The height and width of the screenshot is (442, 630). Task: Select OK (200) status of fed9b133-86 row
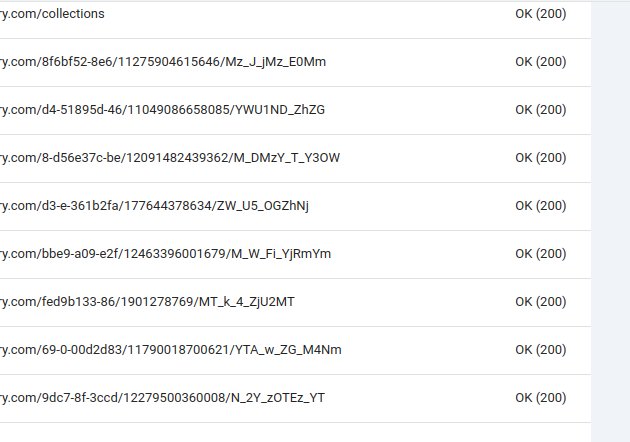click(x=541, y=302)
